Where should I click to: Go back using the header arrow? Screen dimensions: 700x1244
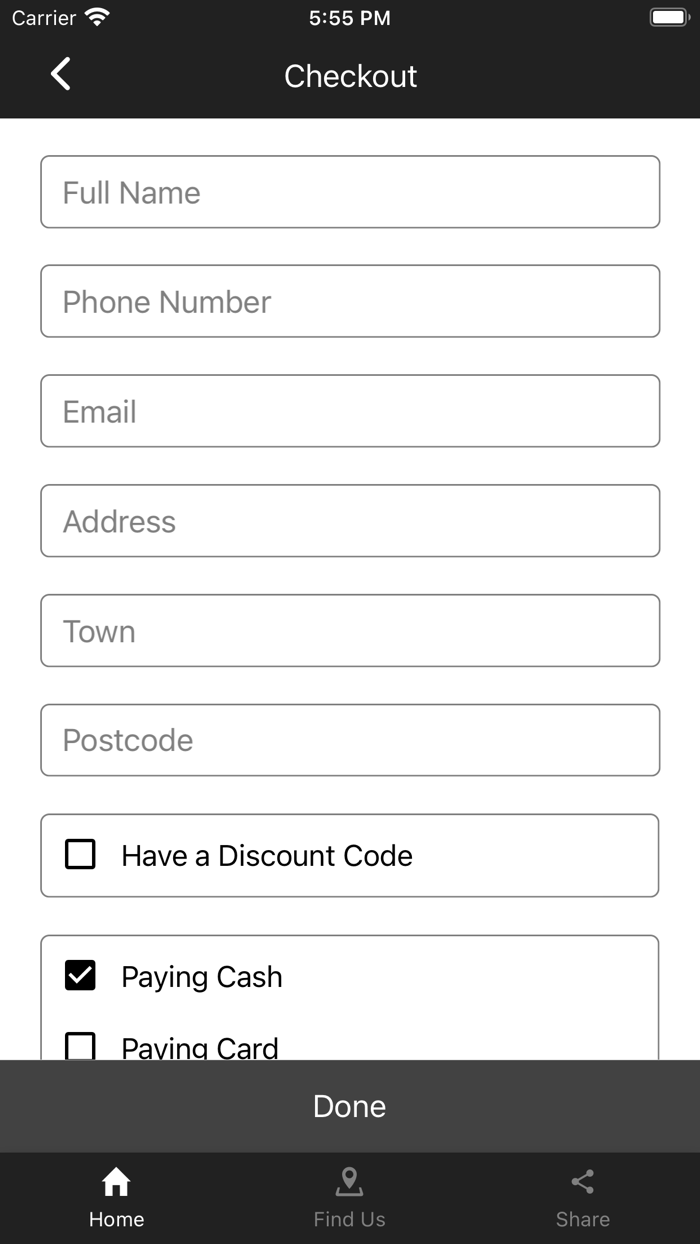pyautogui.click(x=61, y=74)
